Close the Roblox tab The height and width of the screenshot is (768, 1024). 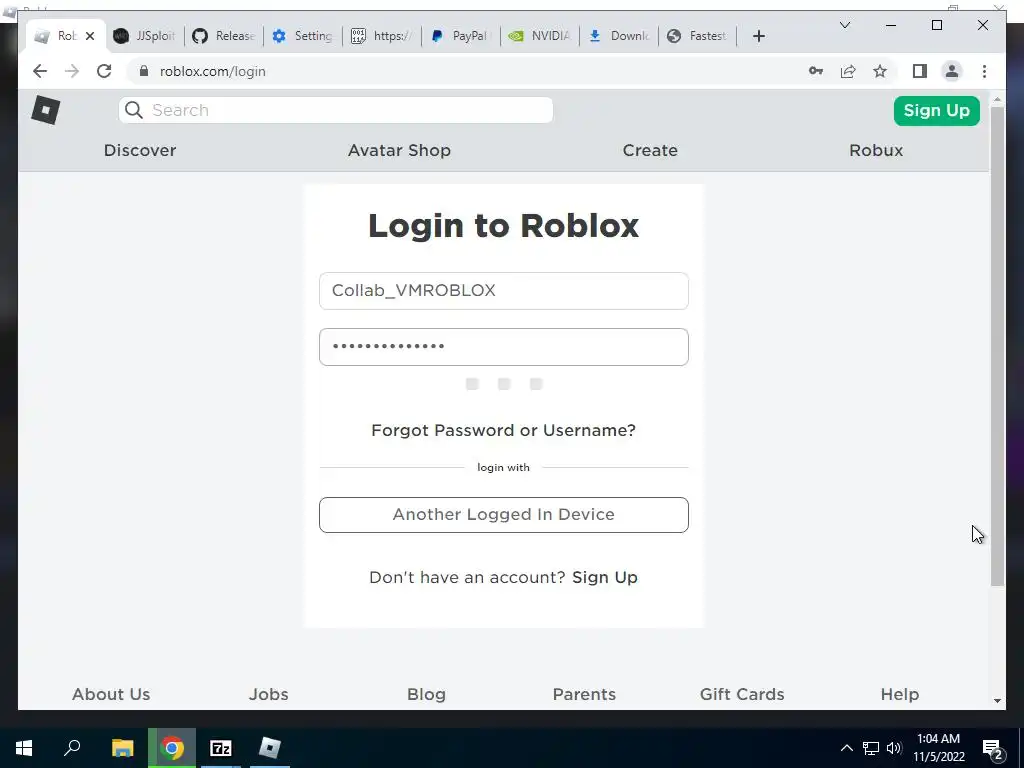click(x=90, y=36)
